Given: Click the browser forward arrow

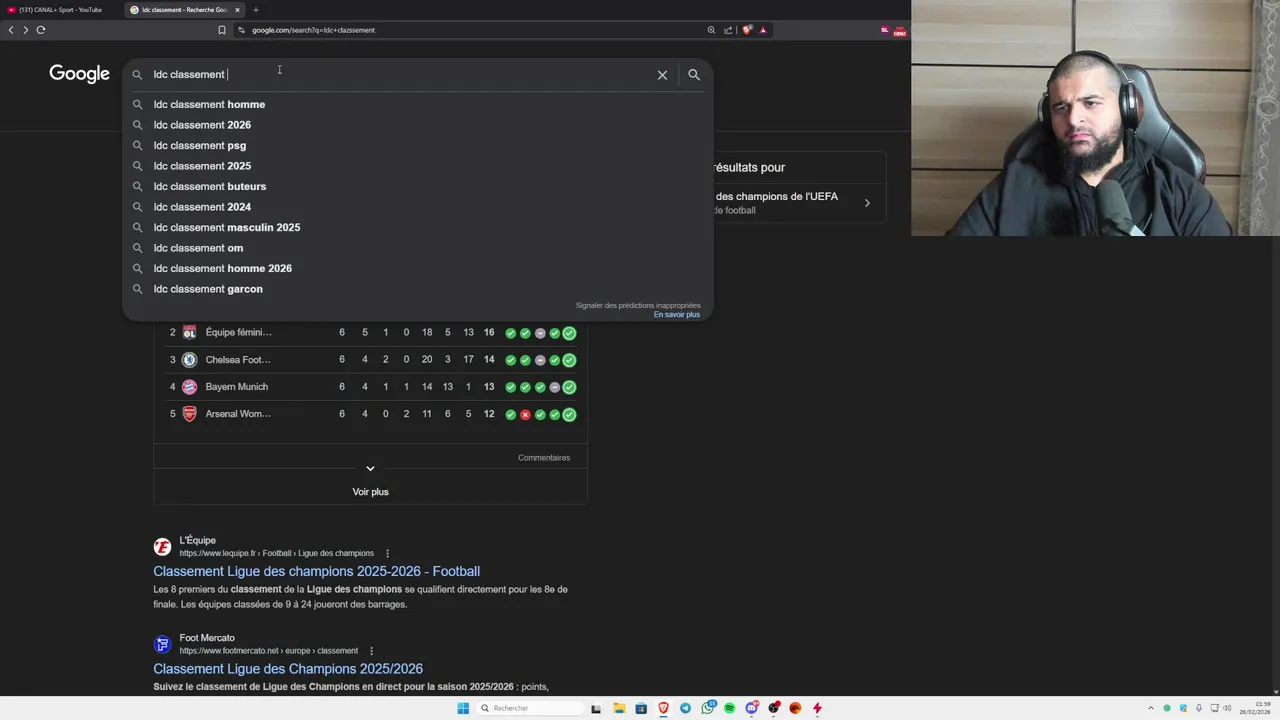Looking at the screenshot, I should coord(26,30).
